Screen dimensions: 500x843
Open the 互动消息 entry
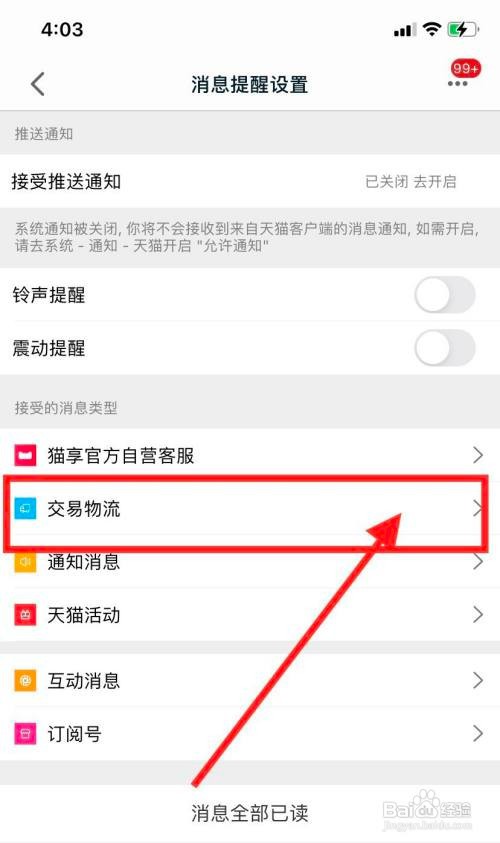pos(250,681)
